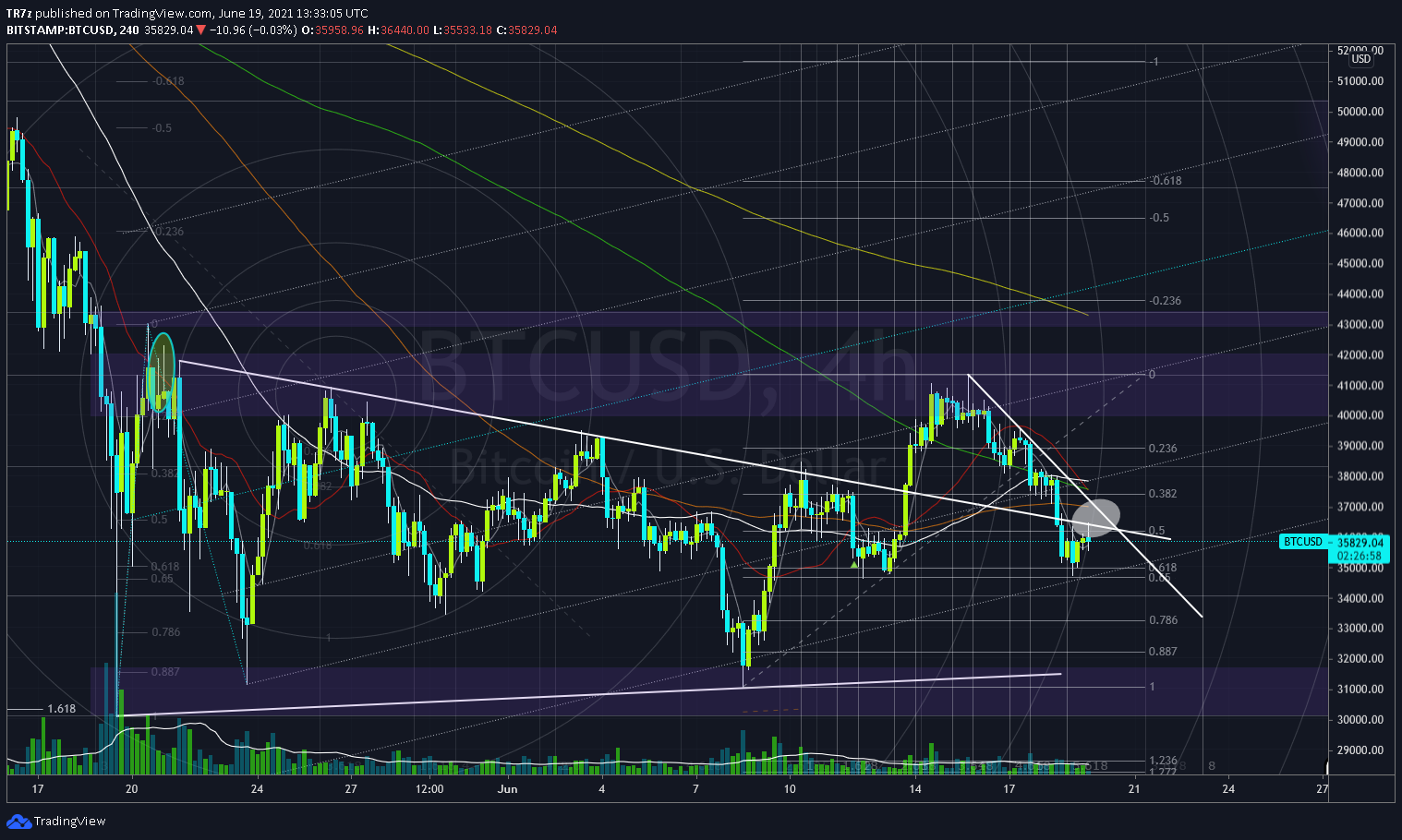Click the TradingView logo at the bottom
Viewport: 1402px width, 840px height.
click(56, 821)
